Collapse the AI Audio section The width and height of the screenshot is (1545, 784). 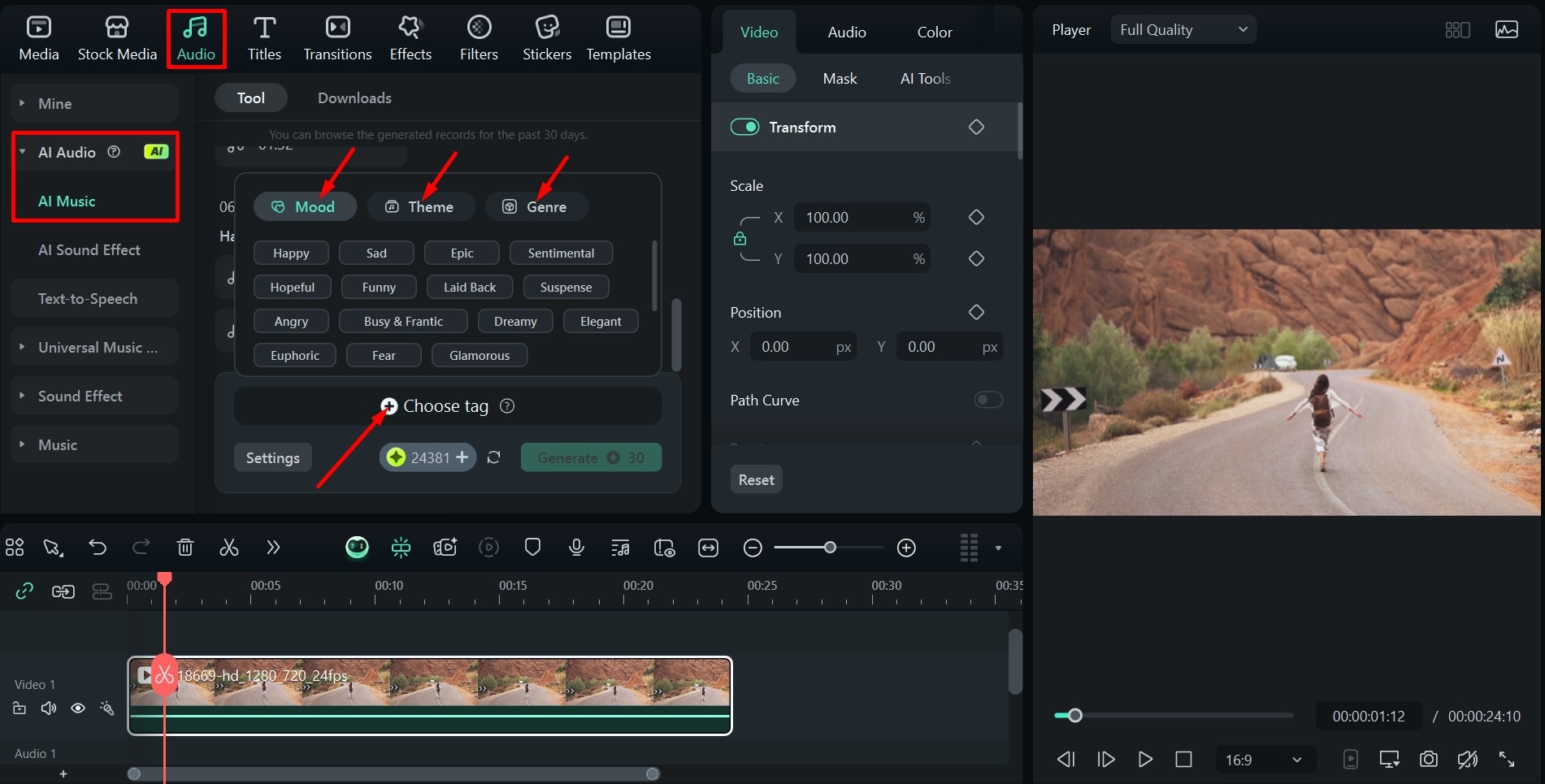click(x=23, y=152)
